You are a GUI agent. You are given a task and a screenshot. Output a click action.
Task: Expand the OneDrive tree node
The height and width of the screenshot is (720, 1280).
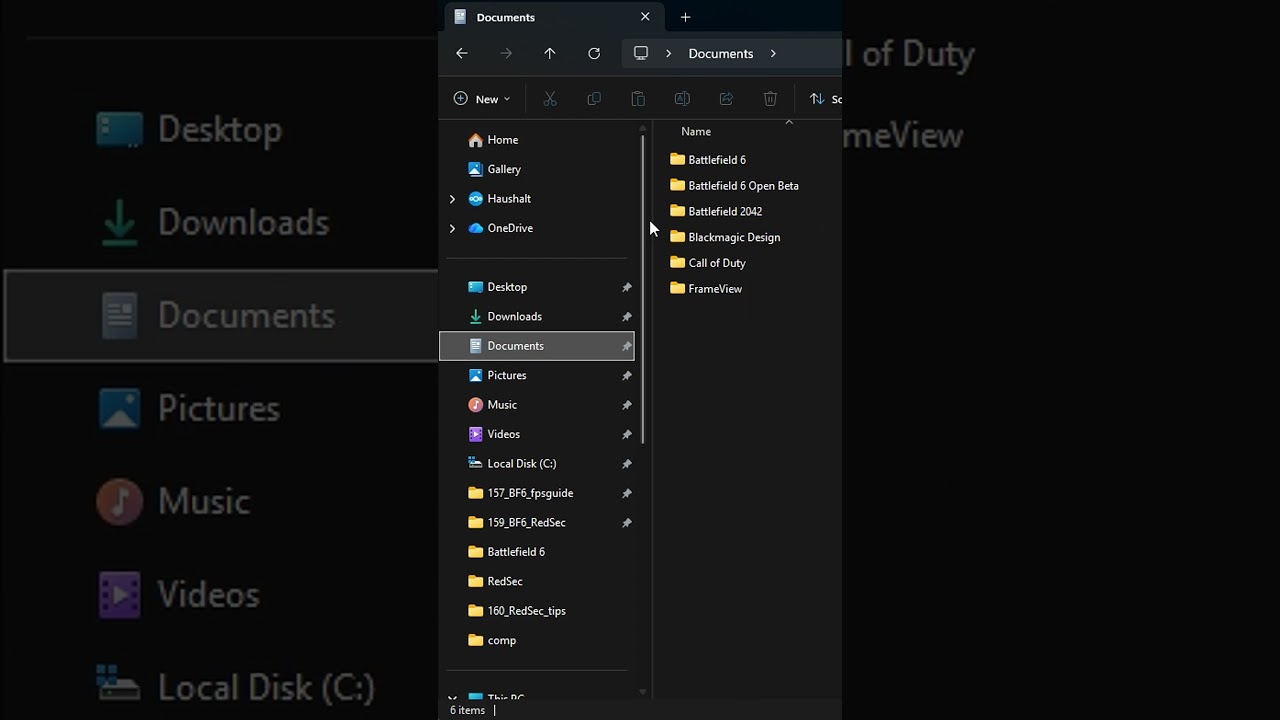tap(452, 228)
